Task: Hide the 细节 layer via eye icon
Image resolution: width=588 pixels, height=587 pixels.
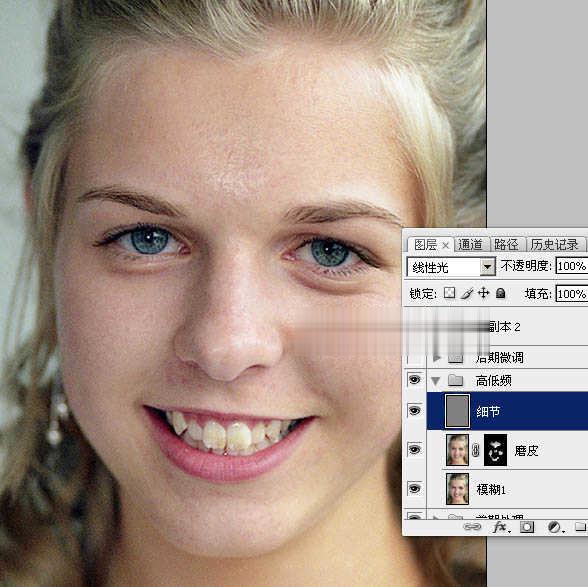Action: tap(414, 411)
